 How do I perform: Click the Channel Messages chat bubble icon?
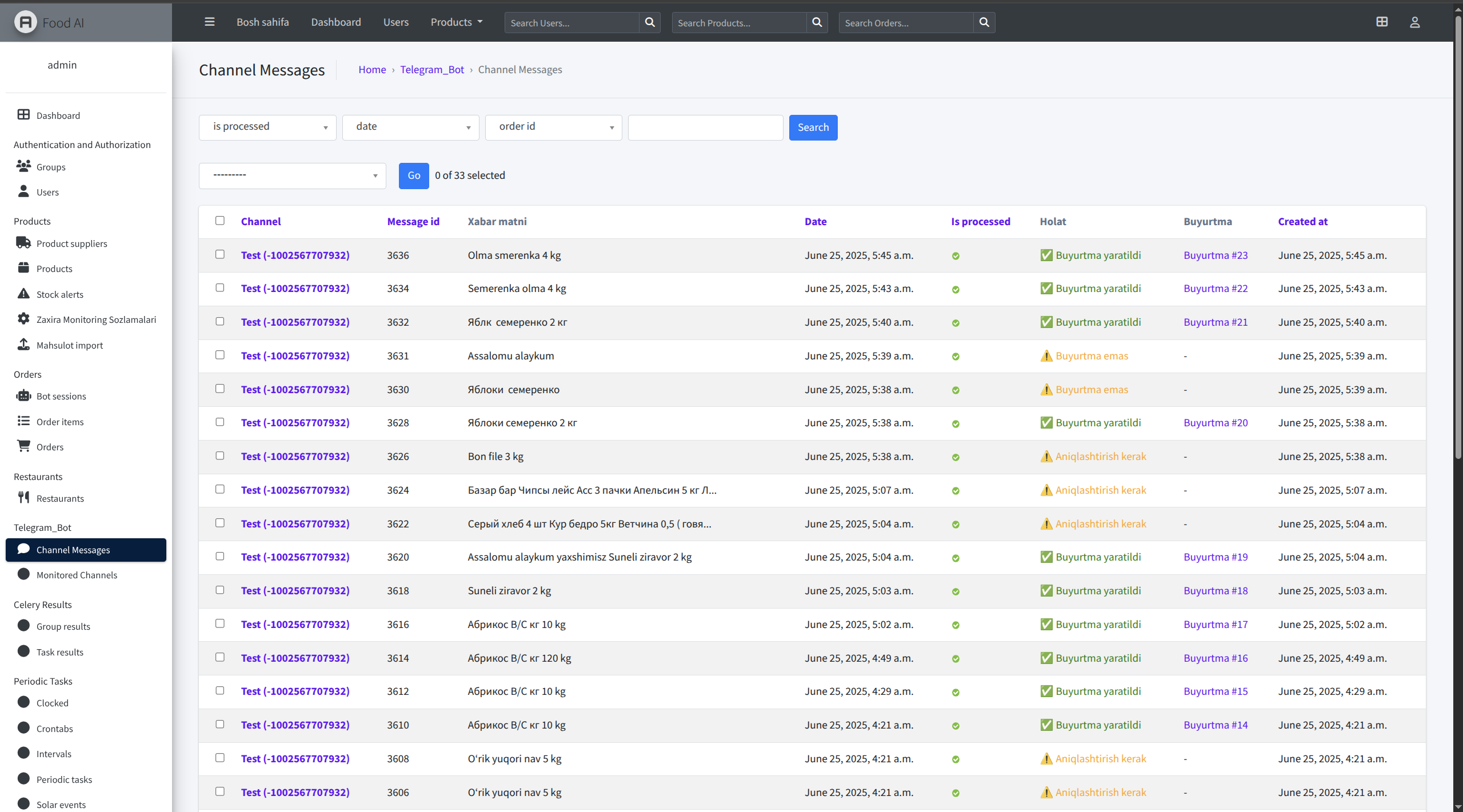click(x=23, y=549)
